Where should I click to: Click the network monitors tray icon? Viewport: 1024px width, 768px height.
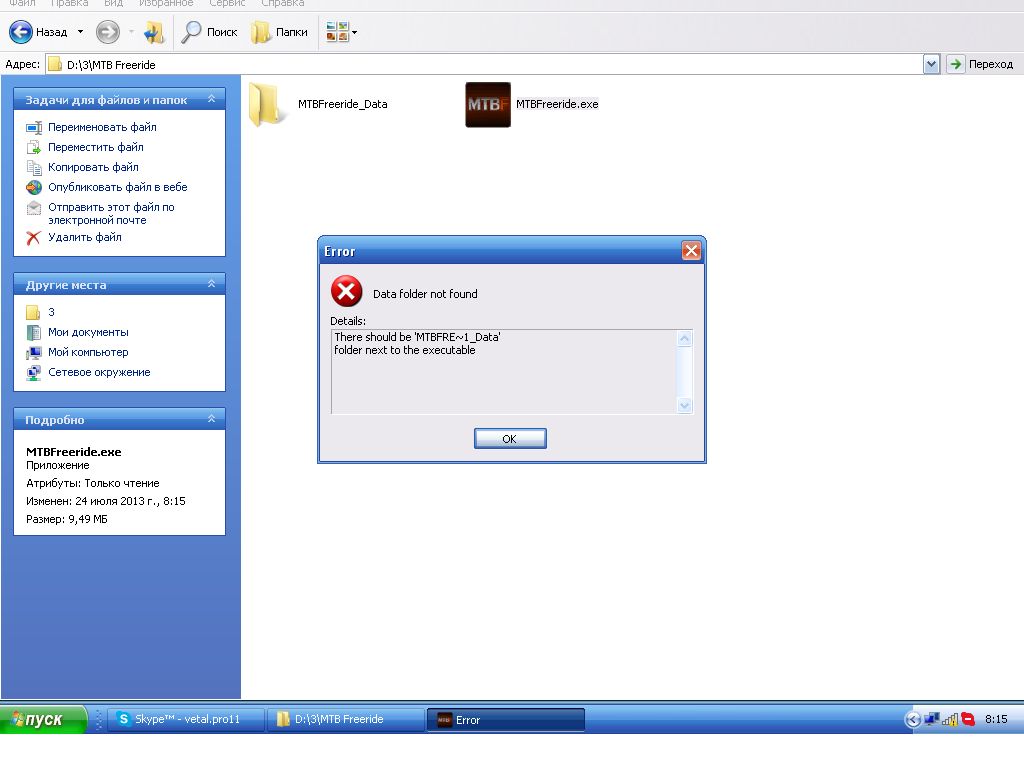(x=931, y=719)
